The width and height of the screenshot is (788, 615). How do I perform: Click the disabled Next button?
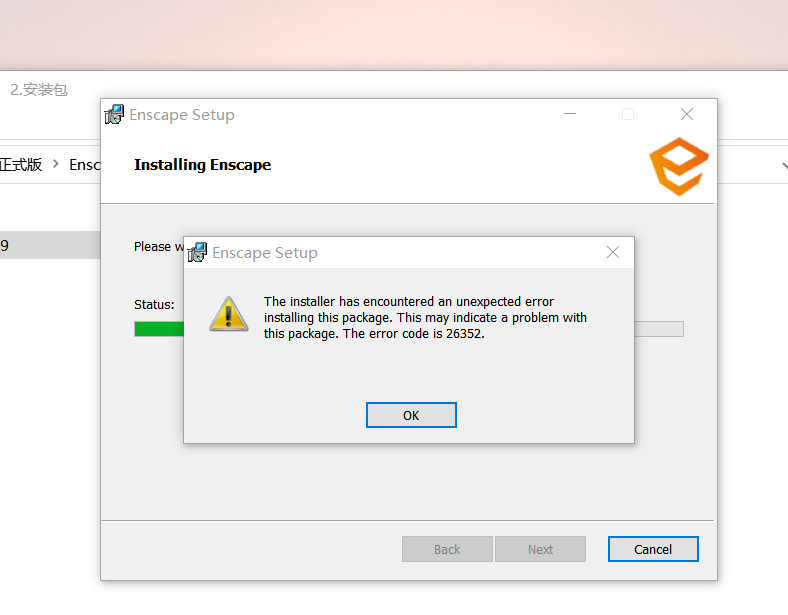pyautogui.click(x=540, y=549)
